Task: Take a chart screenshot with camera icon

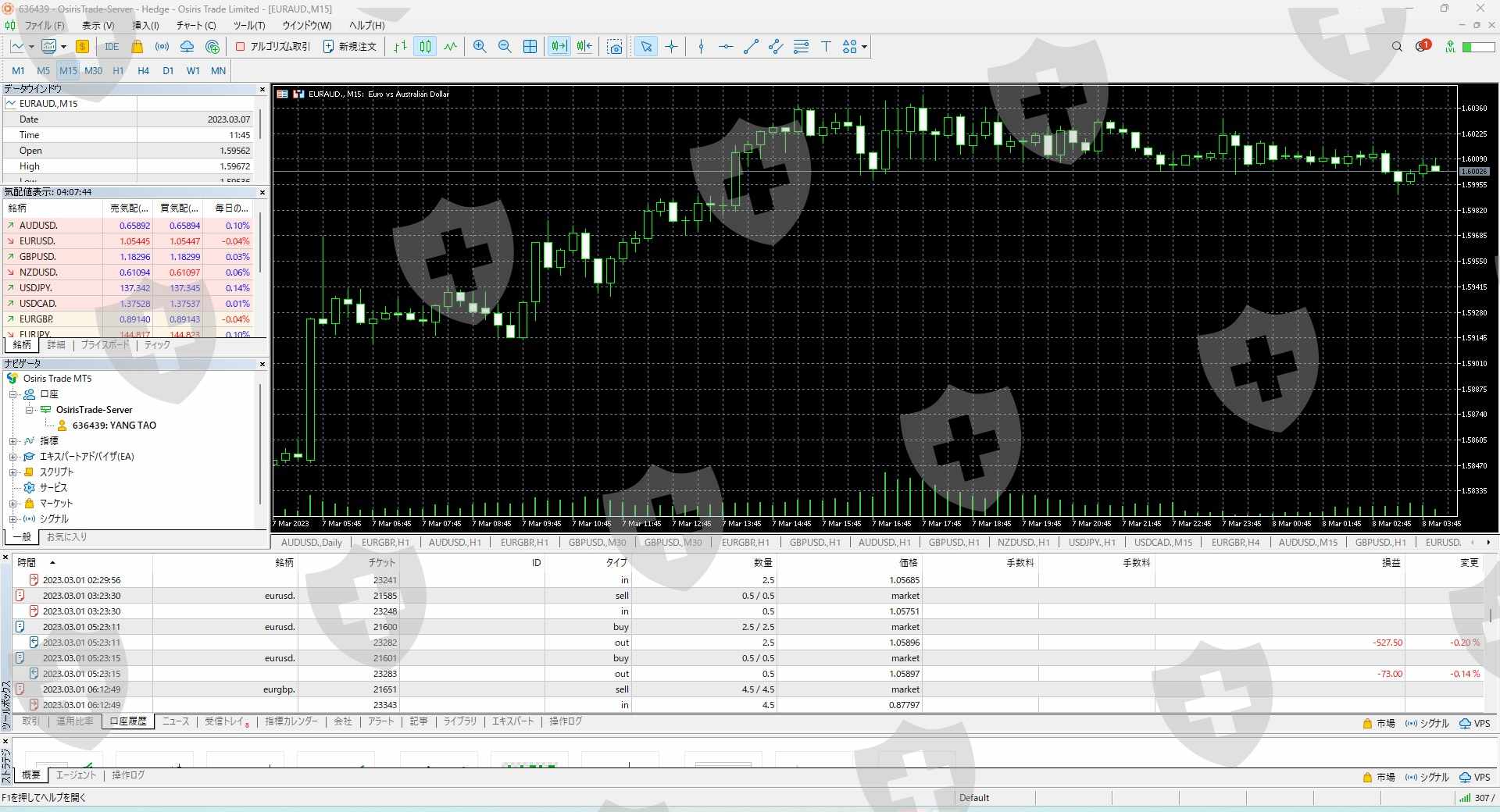Action: (x=615, y=47)
